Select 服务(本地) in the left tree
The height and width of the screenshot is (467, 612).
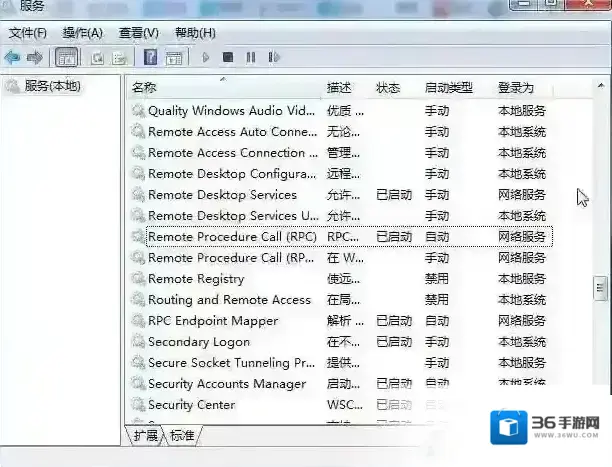coord(52,86)
